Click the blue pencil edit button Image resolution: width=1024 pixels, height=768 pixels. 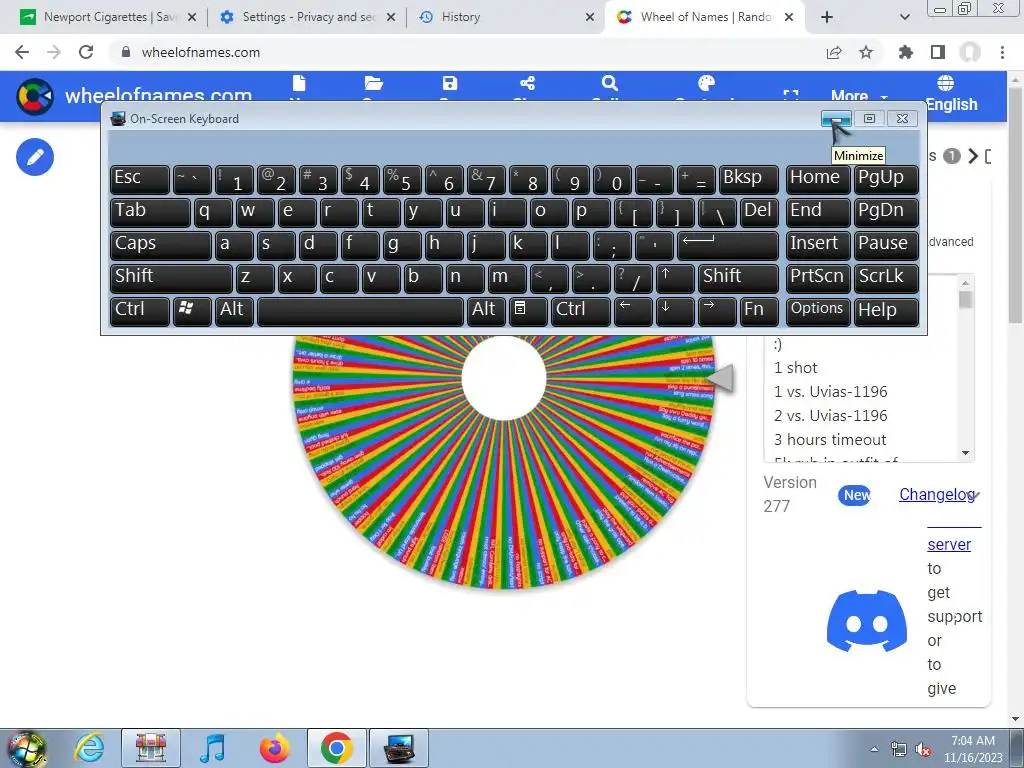coord(35,157)
